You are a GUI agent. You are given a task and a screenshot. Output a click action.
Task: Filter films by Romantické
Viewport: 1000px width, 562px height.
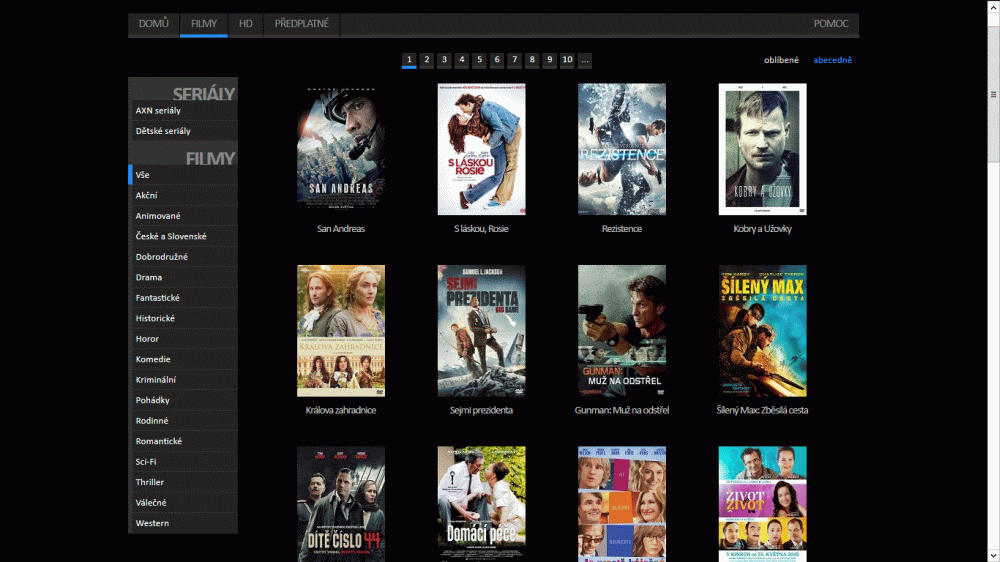coord(183,441)
